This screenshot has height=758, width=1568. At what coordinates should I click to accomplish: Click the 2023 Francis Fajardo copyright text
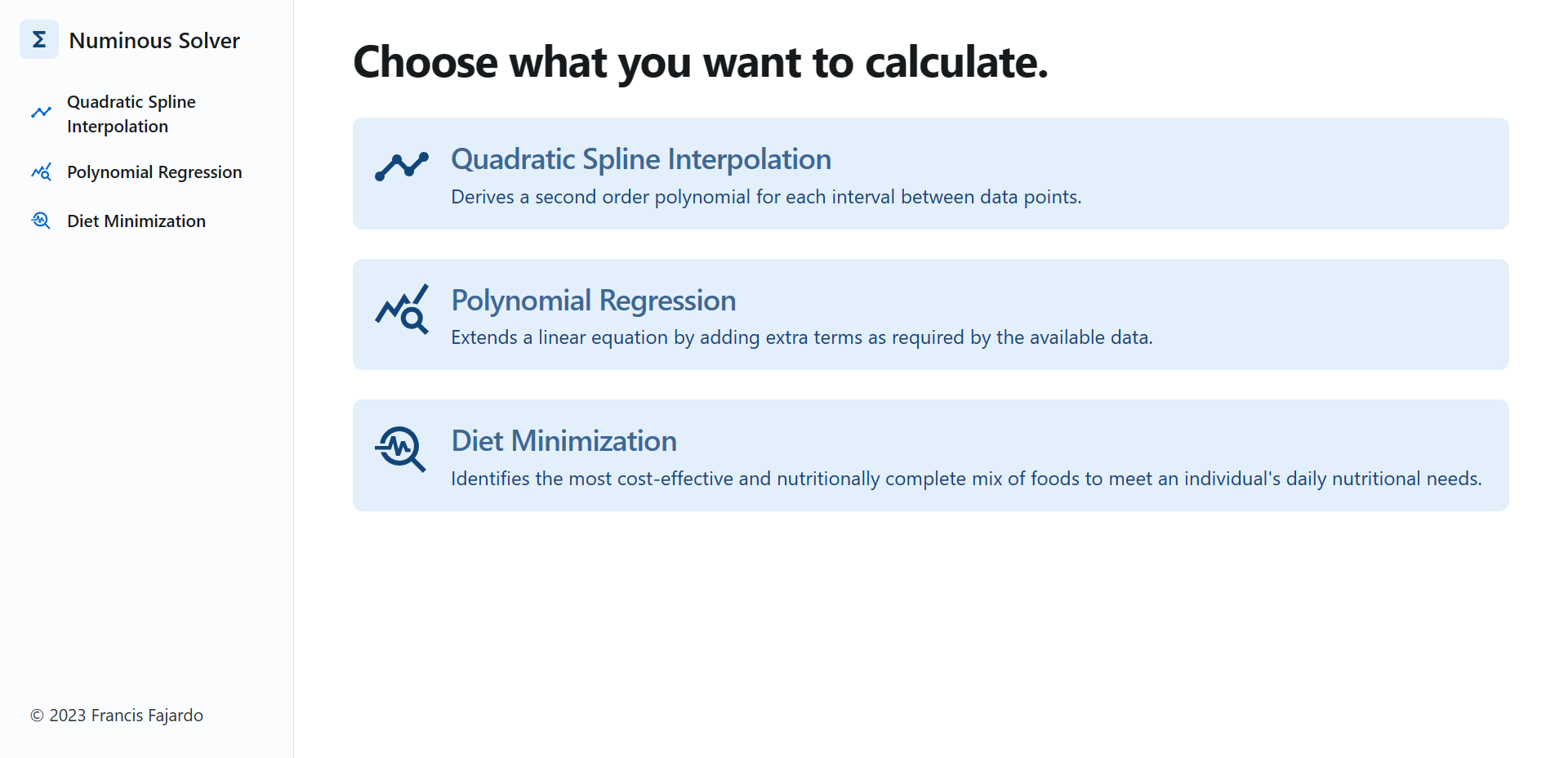click(x=117, y=716)
